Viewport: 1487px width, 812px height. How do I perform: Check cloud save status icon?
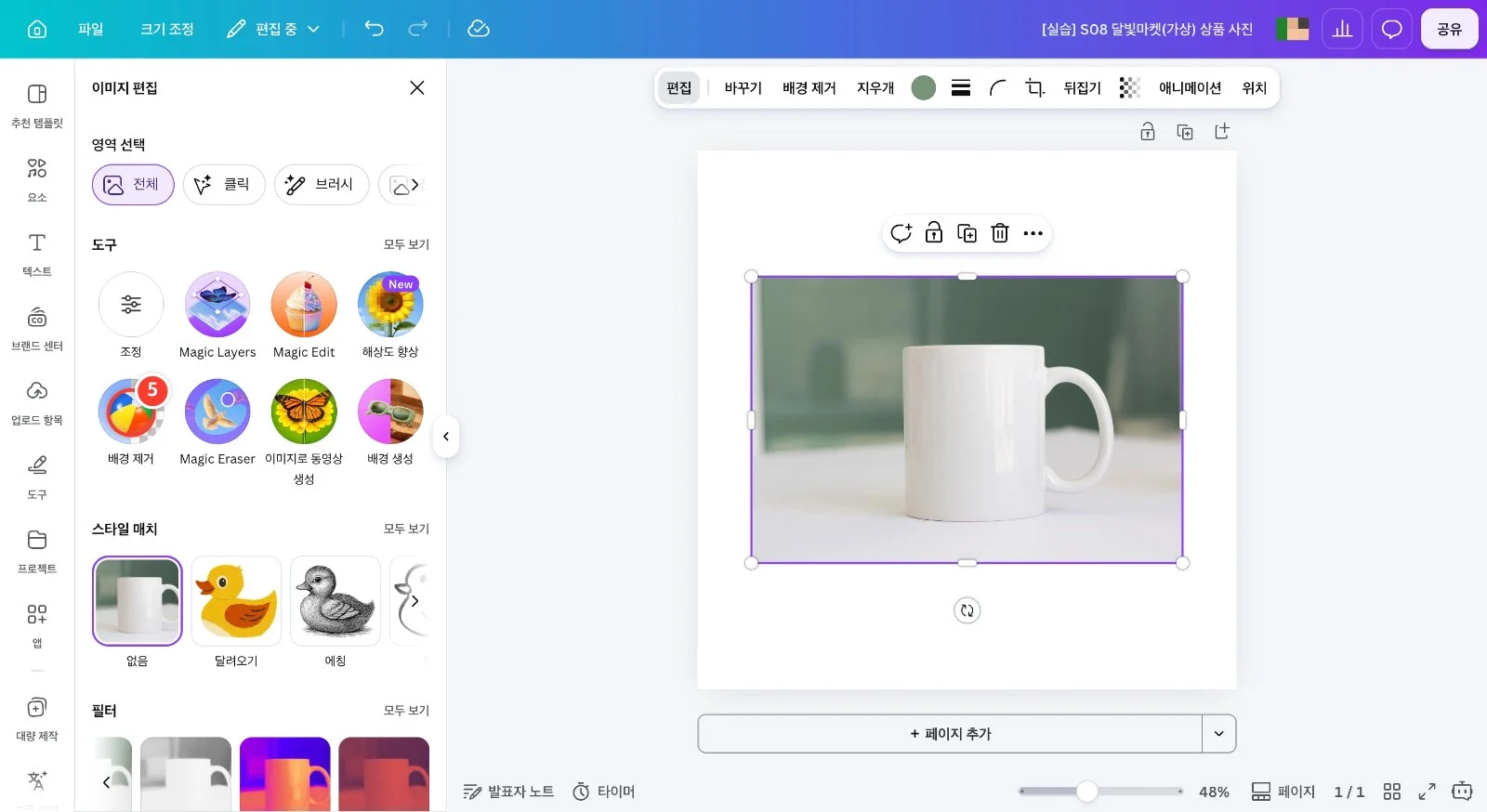479,29
